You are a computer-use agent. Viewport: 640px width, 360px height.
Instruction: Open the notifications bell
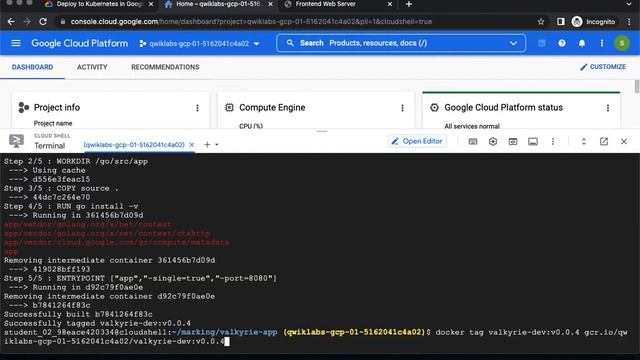tap(582, 43)
